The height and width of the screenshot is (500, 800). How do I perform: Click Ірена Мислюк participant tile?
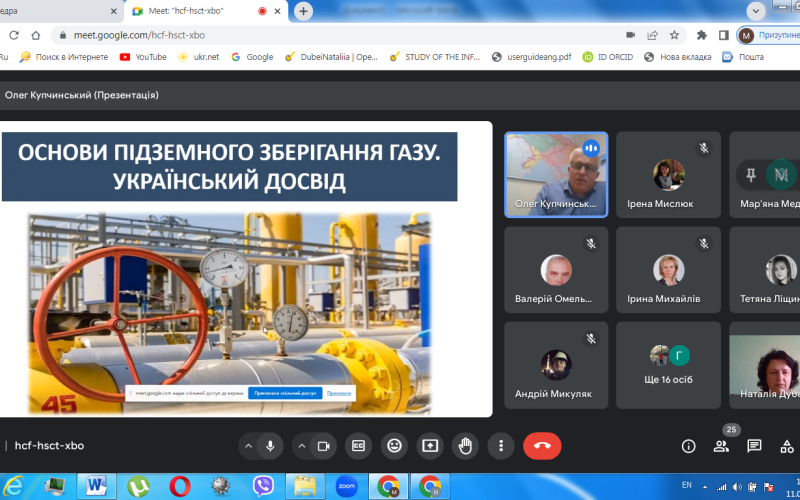coord(668,174)
